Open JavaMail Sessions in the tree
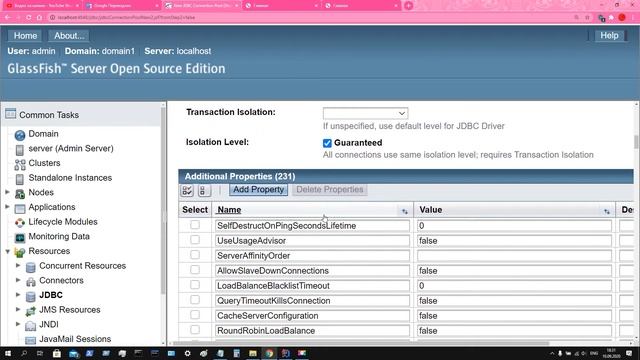640x360 pixels. click(x=75, y=339)
